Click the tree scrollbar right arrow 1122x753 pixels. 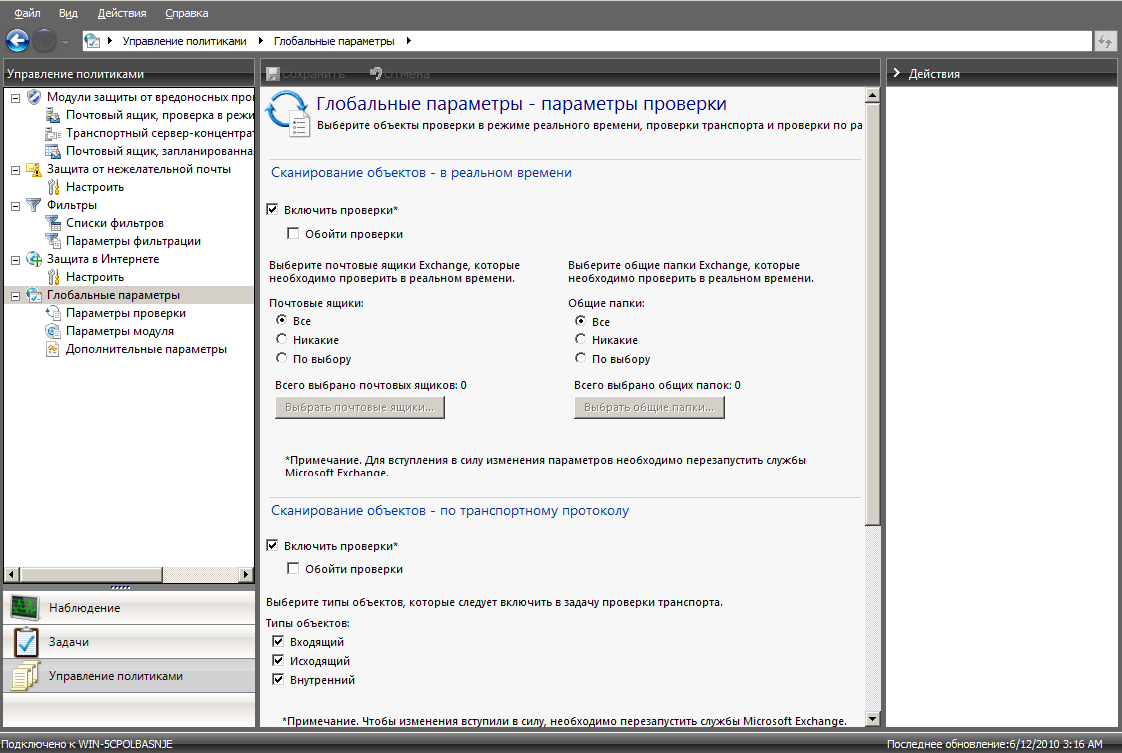246,574
